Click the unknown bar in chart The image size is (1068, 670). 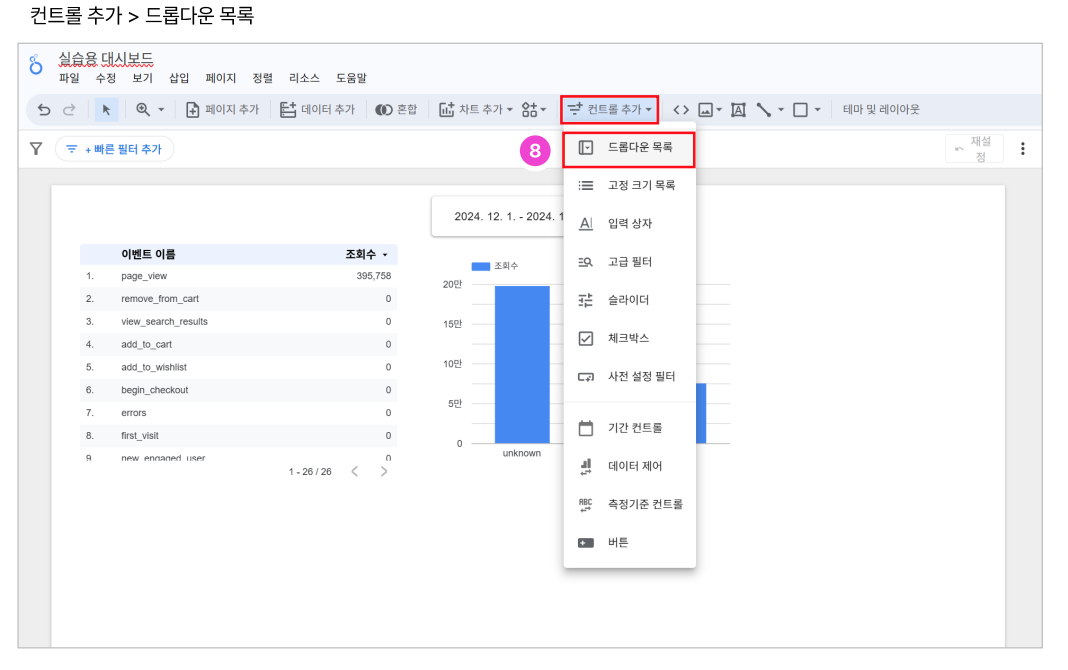pos(522,364)
